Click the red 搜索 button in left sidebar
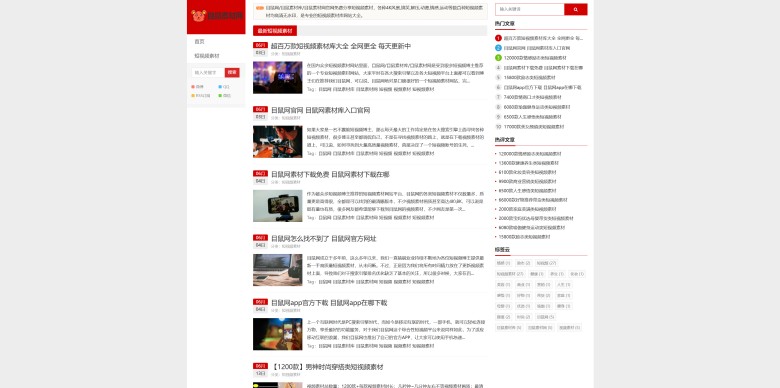780x388 pixels. pyautogui.click(x=232, y=73)
